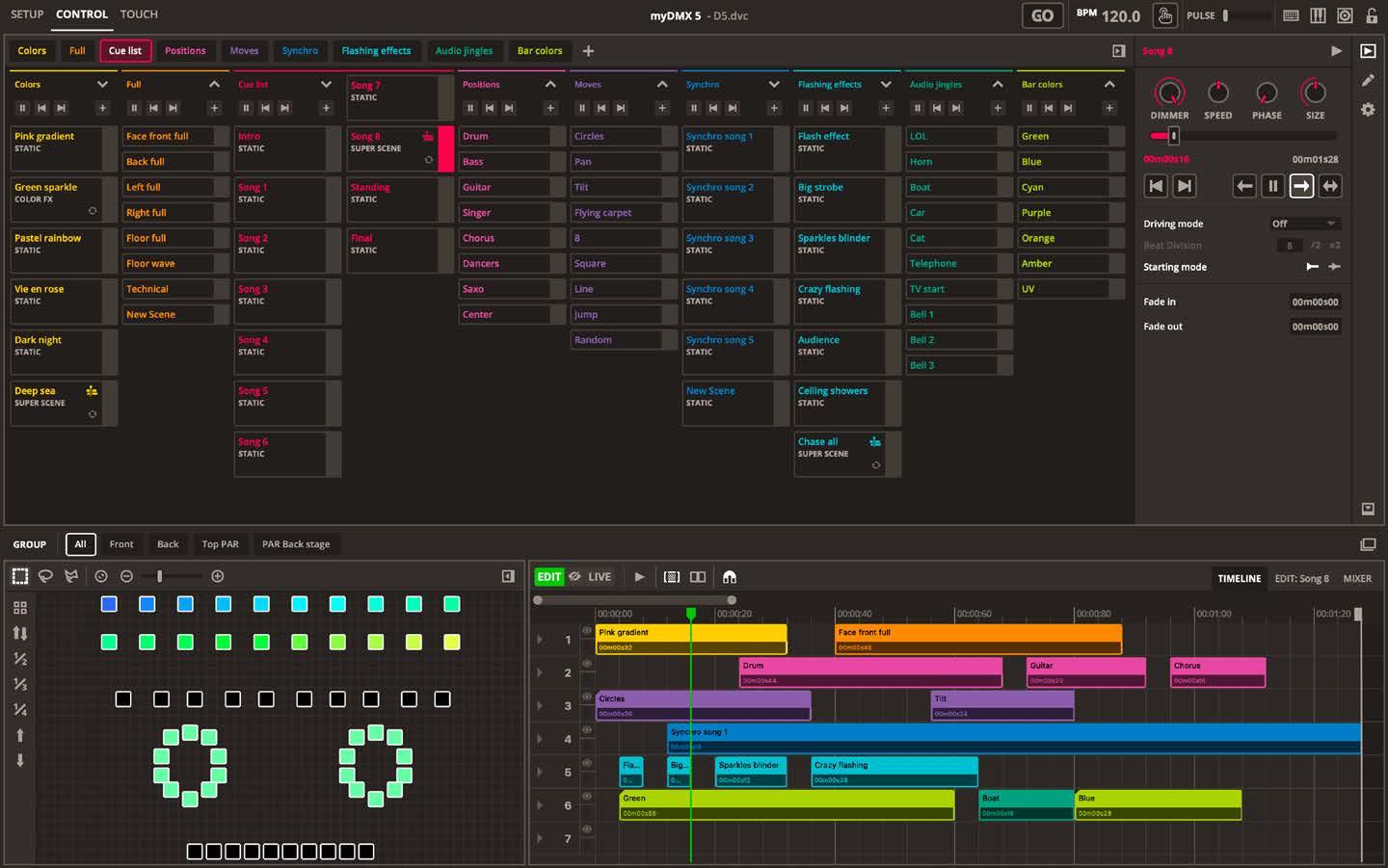
Task: Select one-half of fixtures icon
Action: pos(20,659)
